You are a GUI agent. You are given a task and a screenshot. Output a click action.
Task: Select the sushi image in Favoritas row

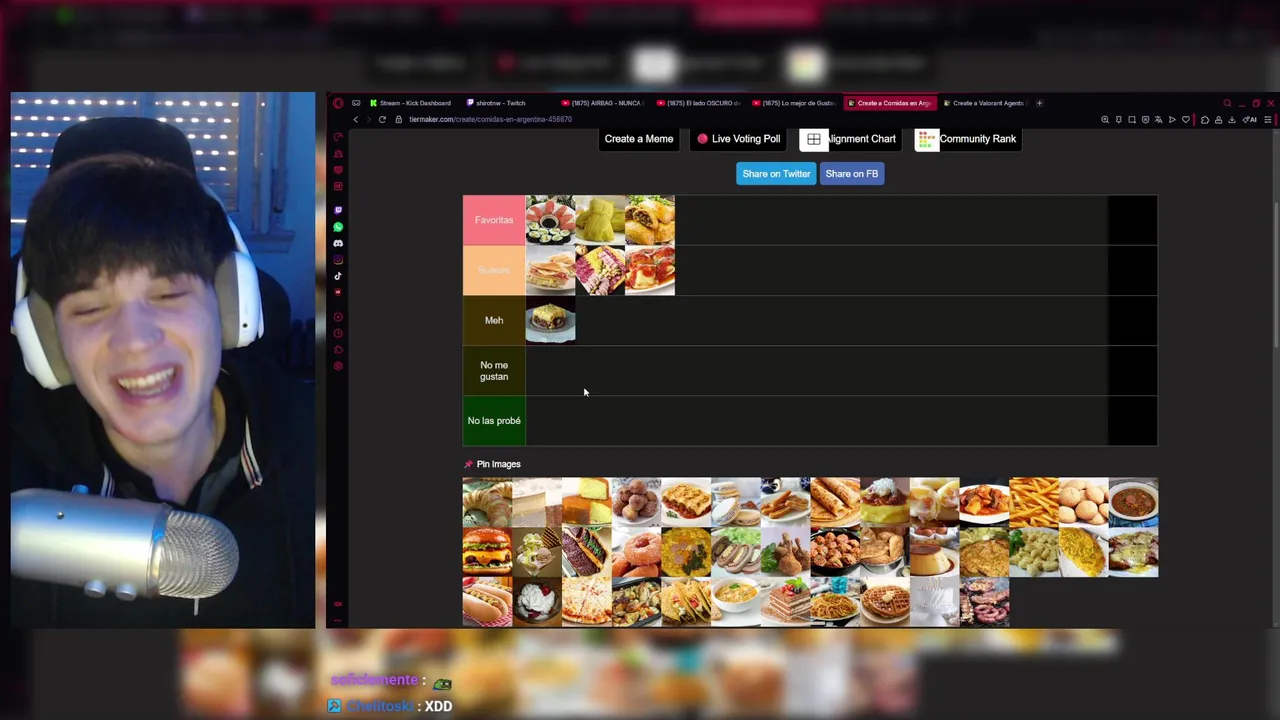click(x=550, y=220)
